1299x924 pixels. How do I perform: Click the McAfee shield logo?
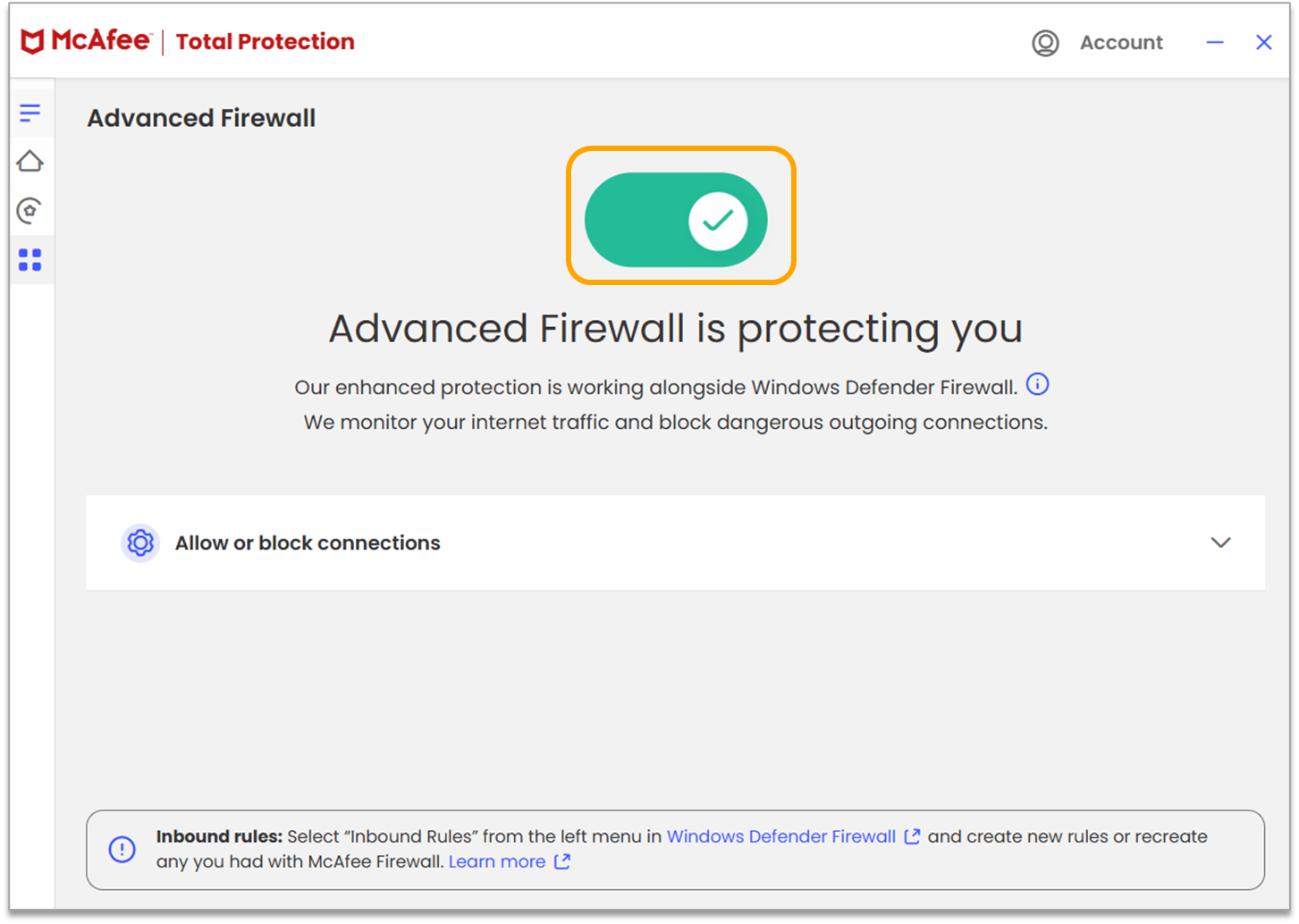[x=32, y=41]
